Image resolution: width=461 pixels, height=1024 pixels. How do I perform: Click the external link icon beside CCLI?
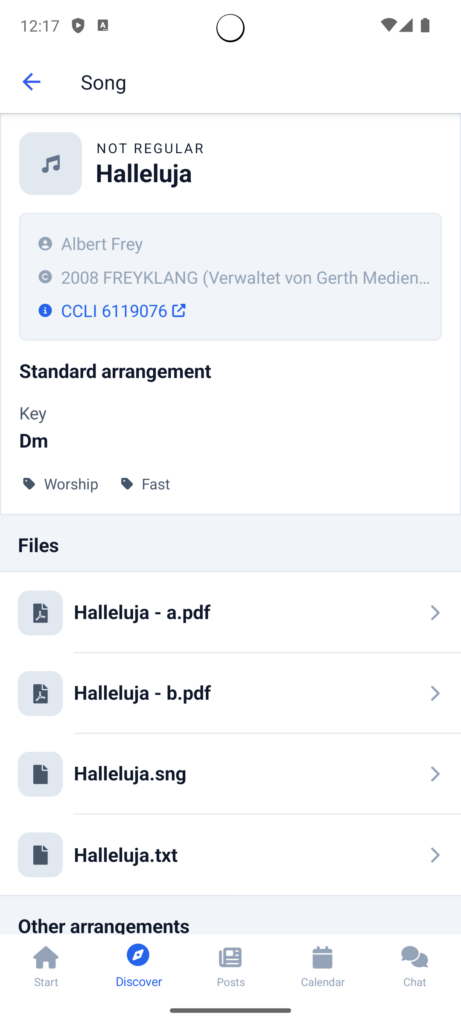(179, 311)
